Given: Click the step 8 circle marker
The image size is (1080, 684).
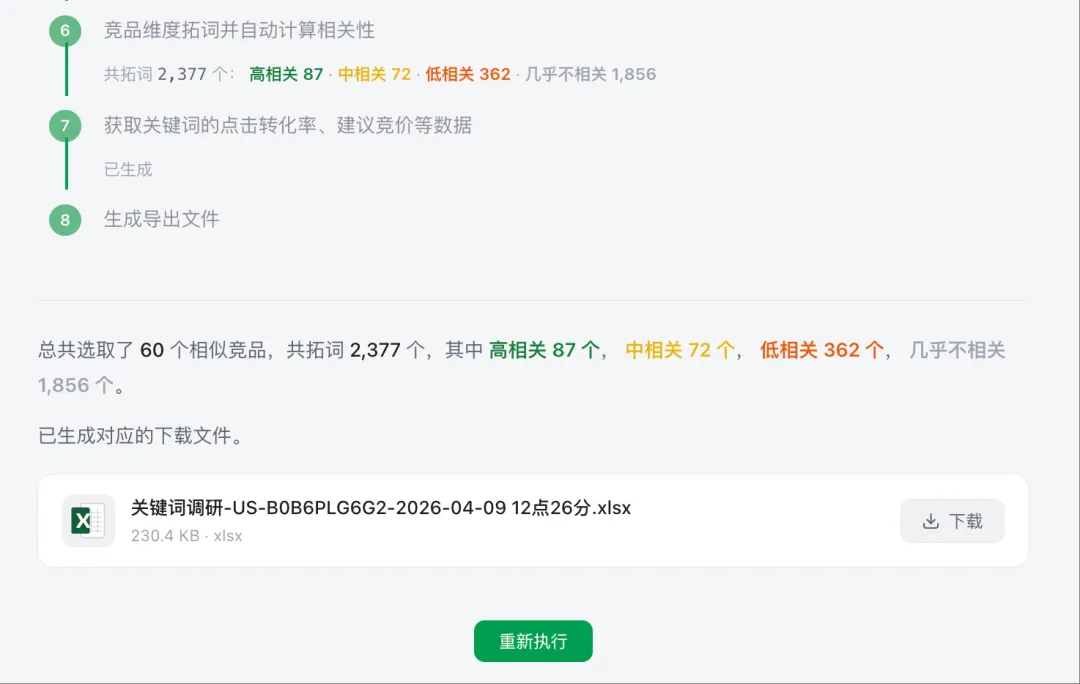Looking at the screenshot, I should click(65, 220).
